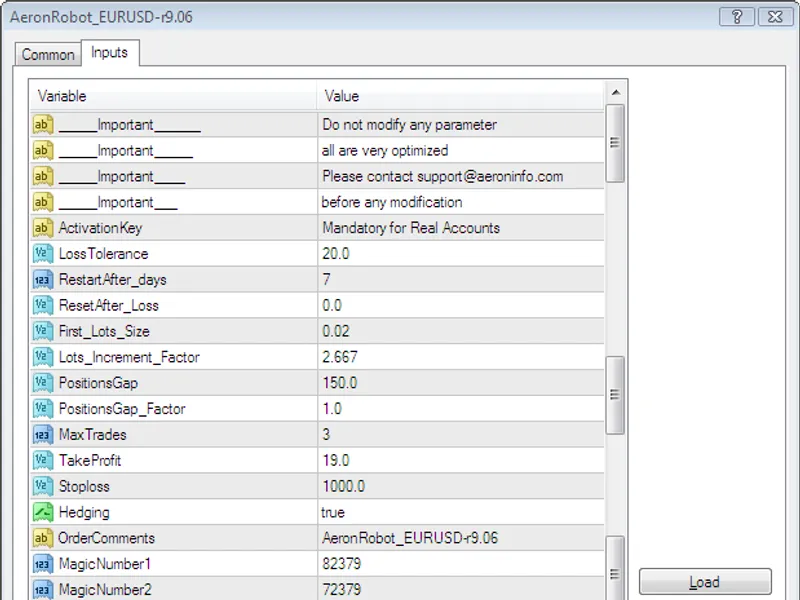800x600 pixels.
Task: Click the 'Mandatory for Real Accounts' value
Action: tap(411, 228)
